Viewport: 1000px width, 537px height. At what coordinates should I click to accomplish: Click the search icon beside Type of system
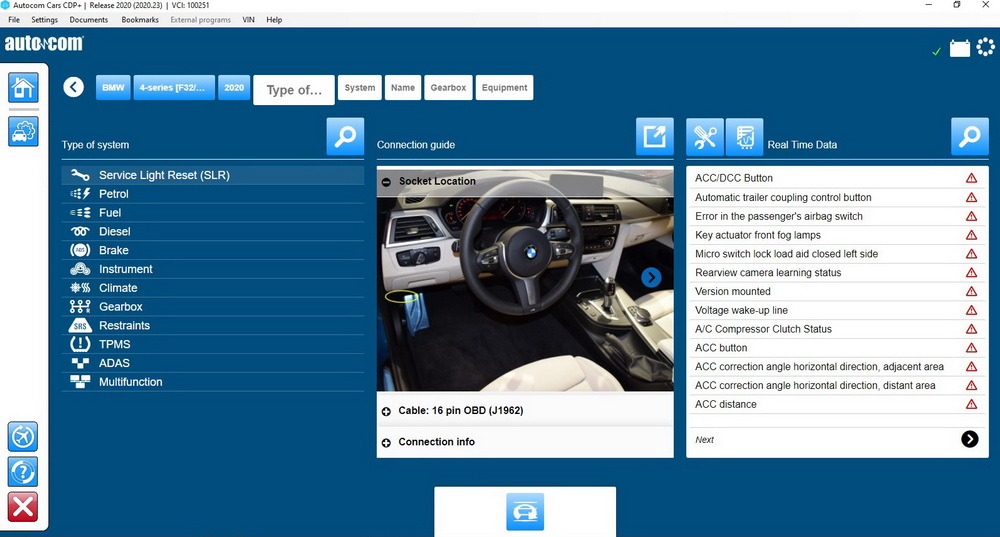[345, 137]
